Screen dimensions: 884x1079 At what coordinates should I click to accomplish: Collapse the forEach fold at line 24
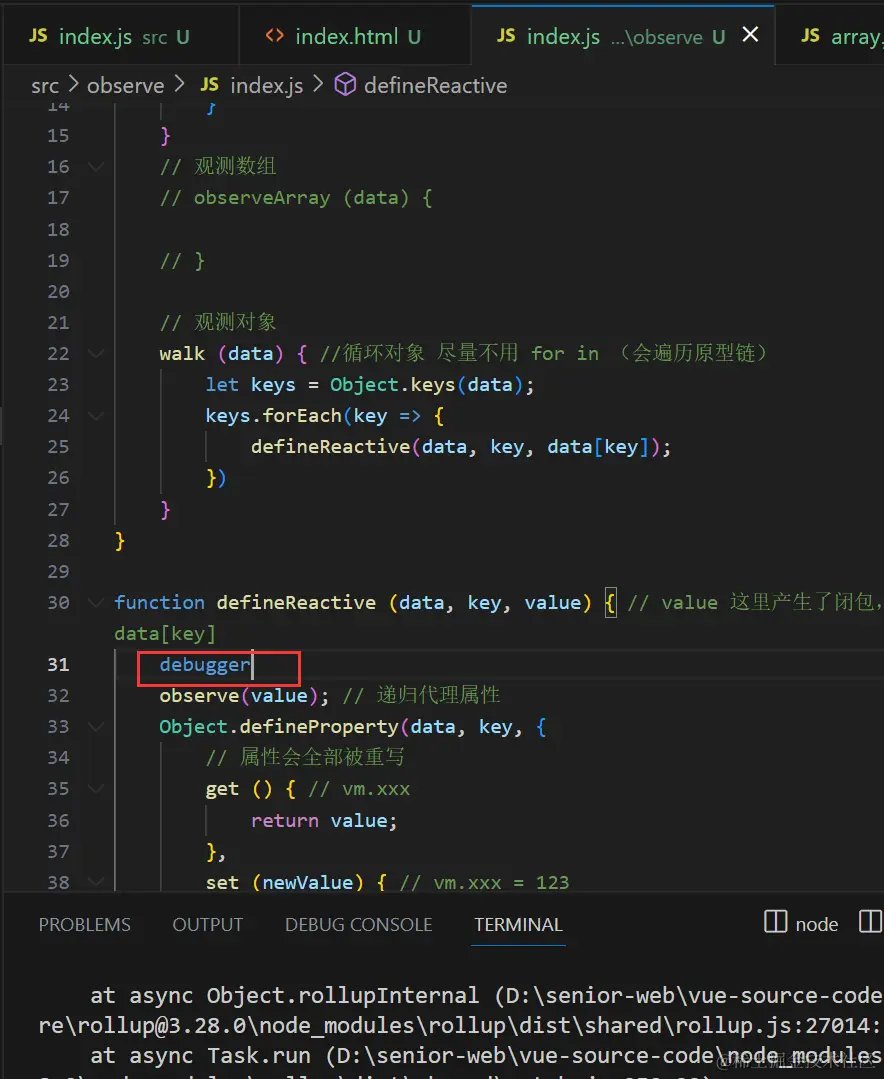pyautogui.click(x=96, y=416)
